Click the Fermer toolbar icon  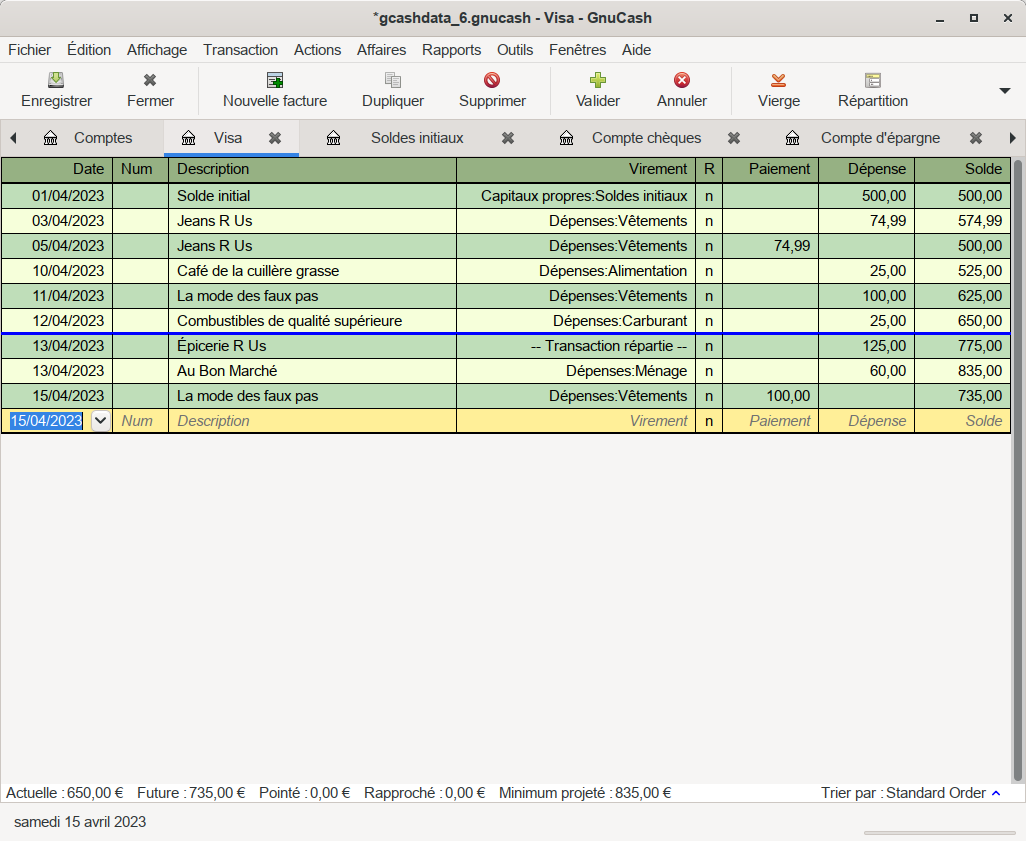point(150,81)
